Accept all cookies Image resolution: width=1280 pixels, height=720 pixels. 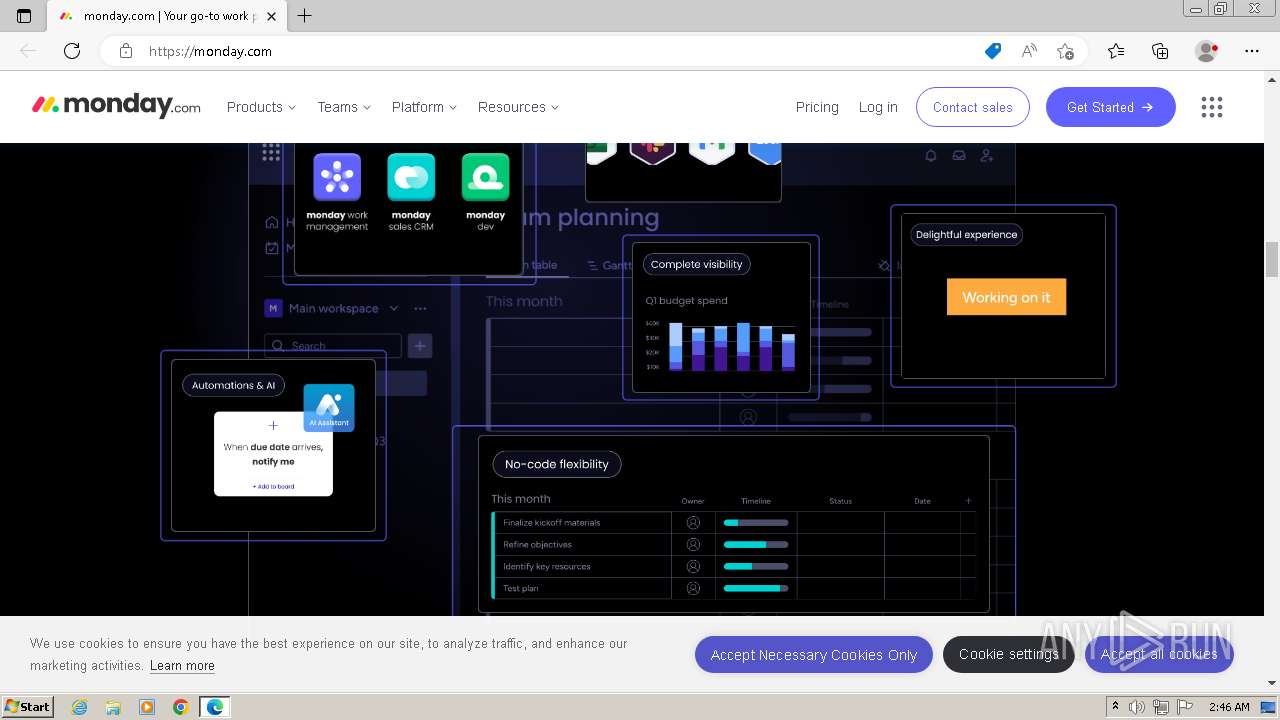tap(1159, 654)
